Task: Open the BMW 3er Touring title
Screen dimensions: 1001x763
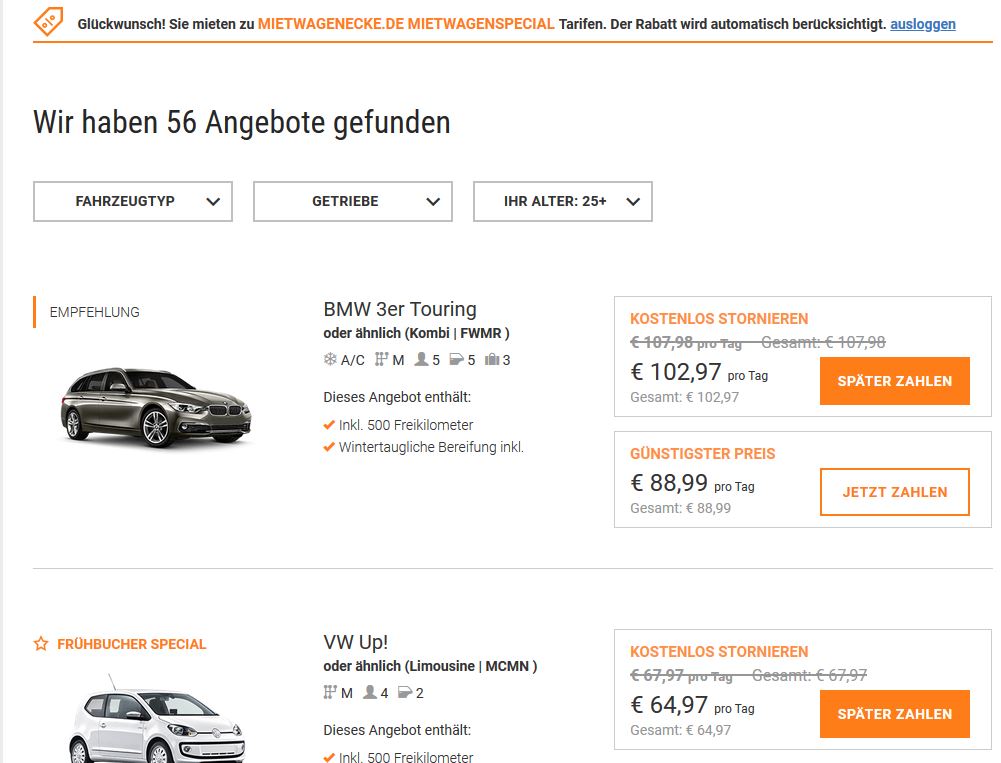Action: (x=400, y=309)
